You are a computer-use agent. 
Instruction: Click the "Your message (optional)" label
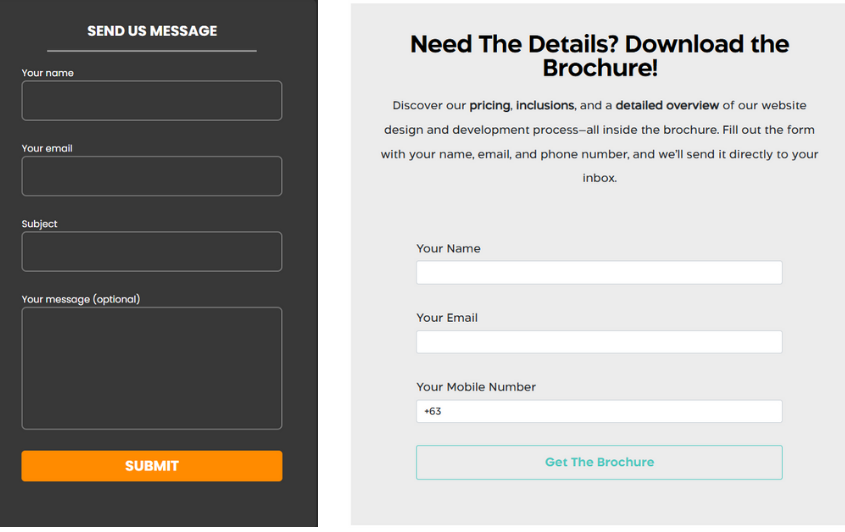point(81,299)
